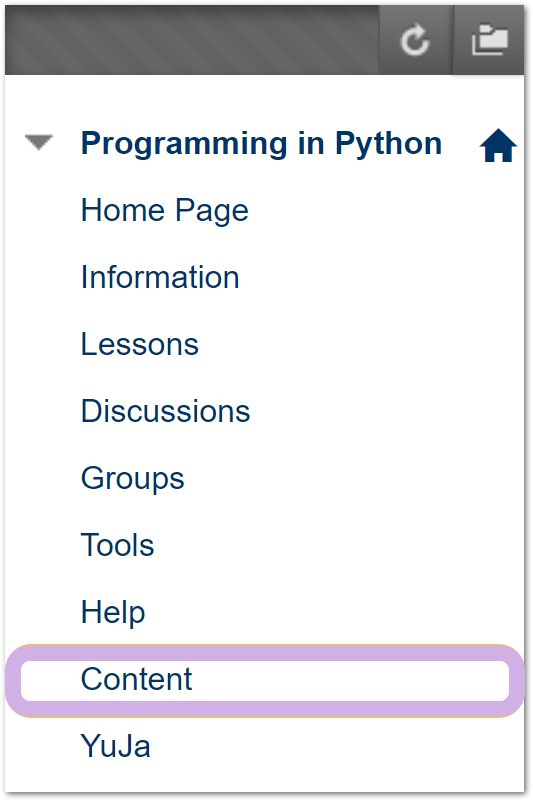Collapse the Programming in Python menu triangle

[39, 143]
